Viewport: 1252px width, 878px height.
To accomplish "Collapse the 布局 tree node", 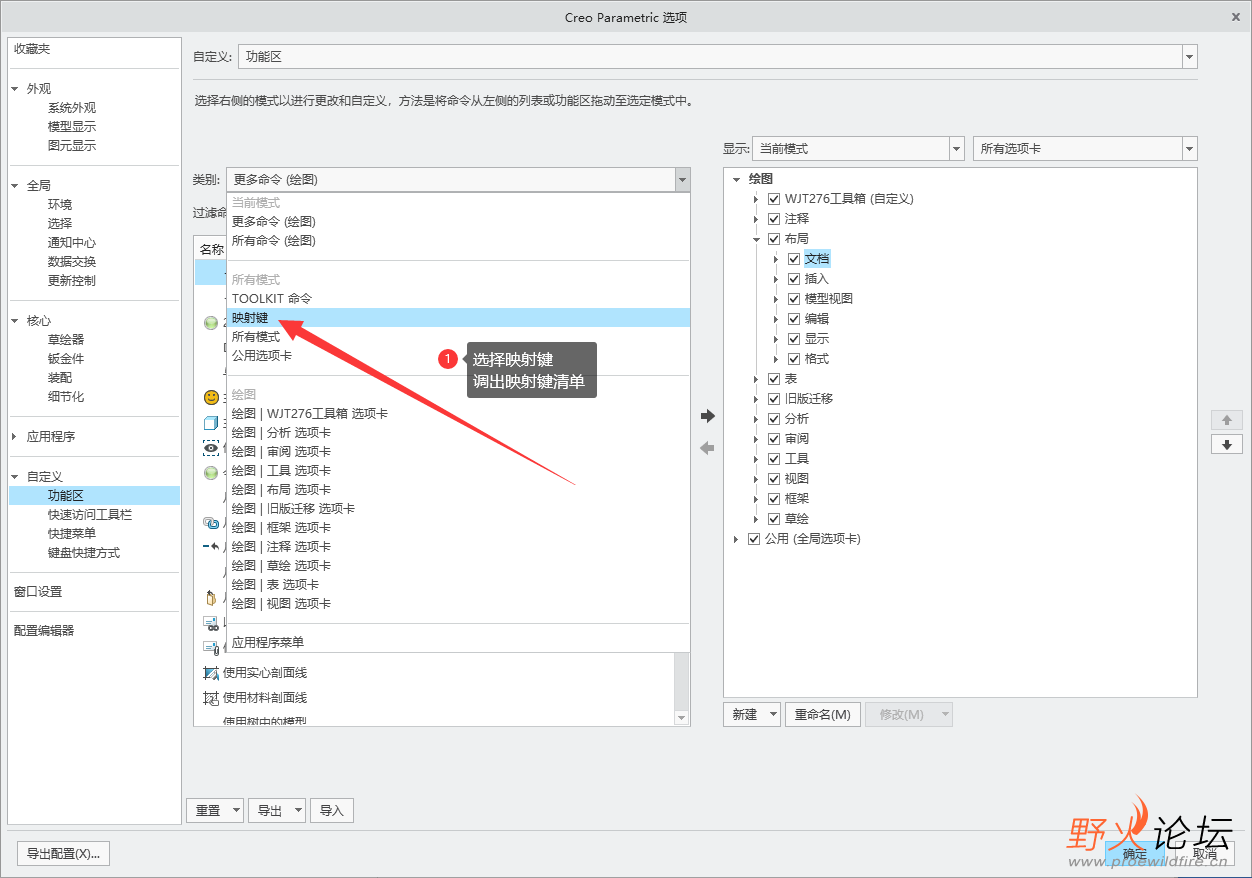I will 757,239.
